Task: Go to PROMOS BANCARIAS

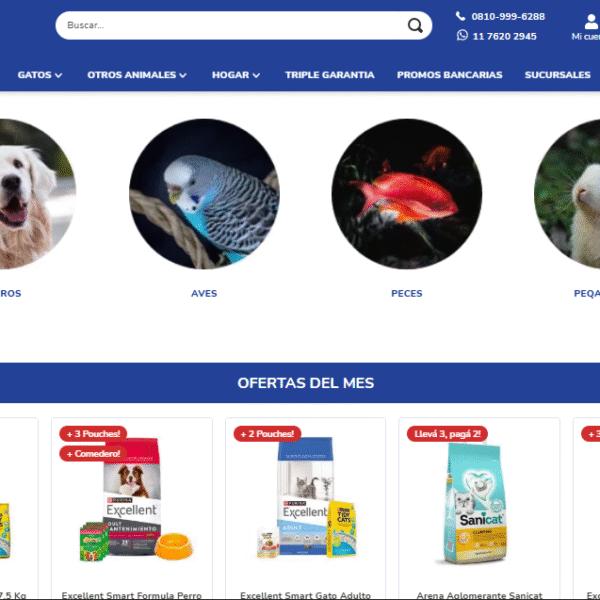Action: [449, 75]
